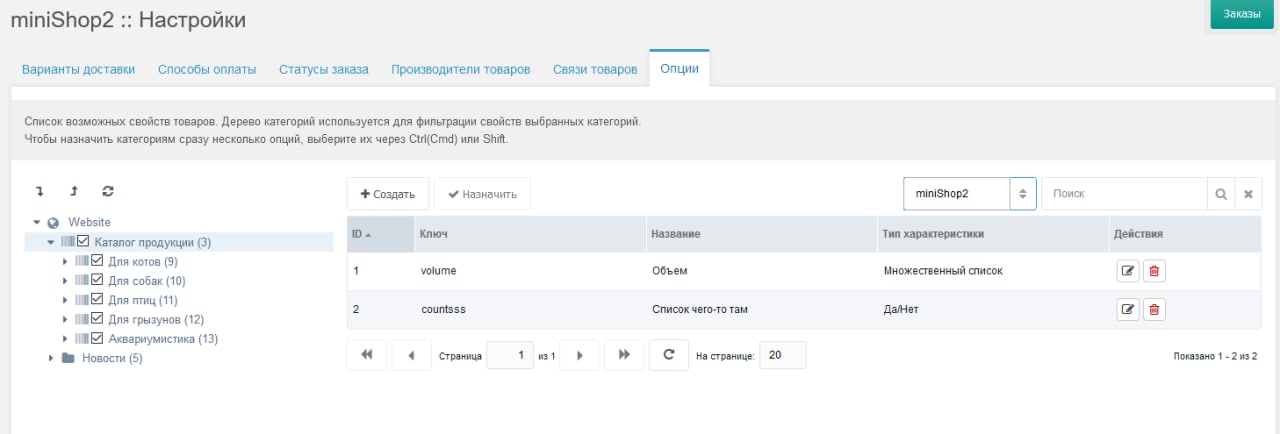Screen dimensions: 1280x434
Task: Click the Website globe icon
Action: (53, 223)
